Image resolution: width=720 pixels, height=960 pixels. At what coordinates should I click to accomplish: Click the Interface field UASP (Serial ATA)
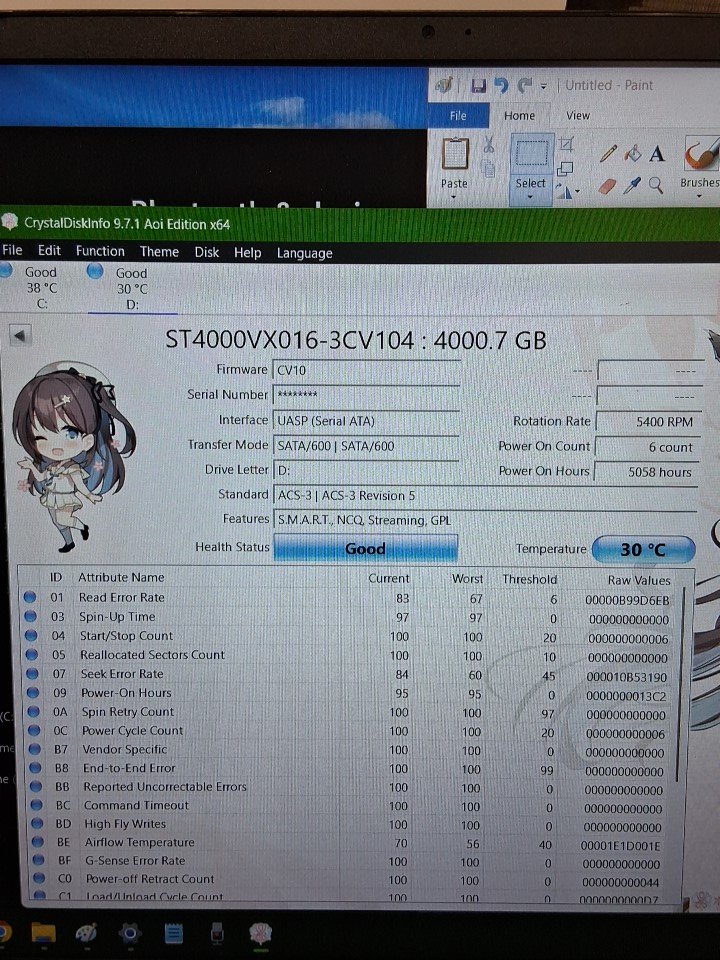tap(366, 421)
